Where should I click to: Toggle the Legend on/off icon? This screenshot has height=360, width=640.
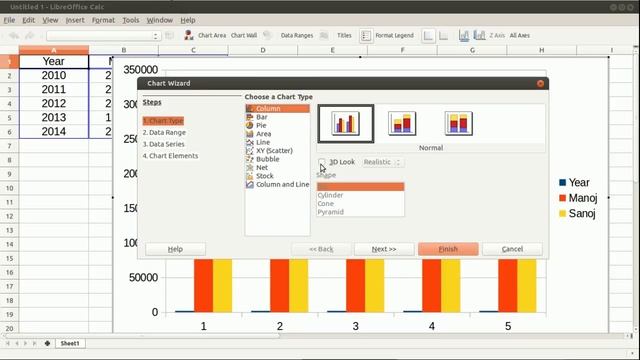click(x=366, y=36)
